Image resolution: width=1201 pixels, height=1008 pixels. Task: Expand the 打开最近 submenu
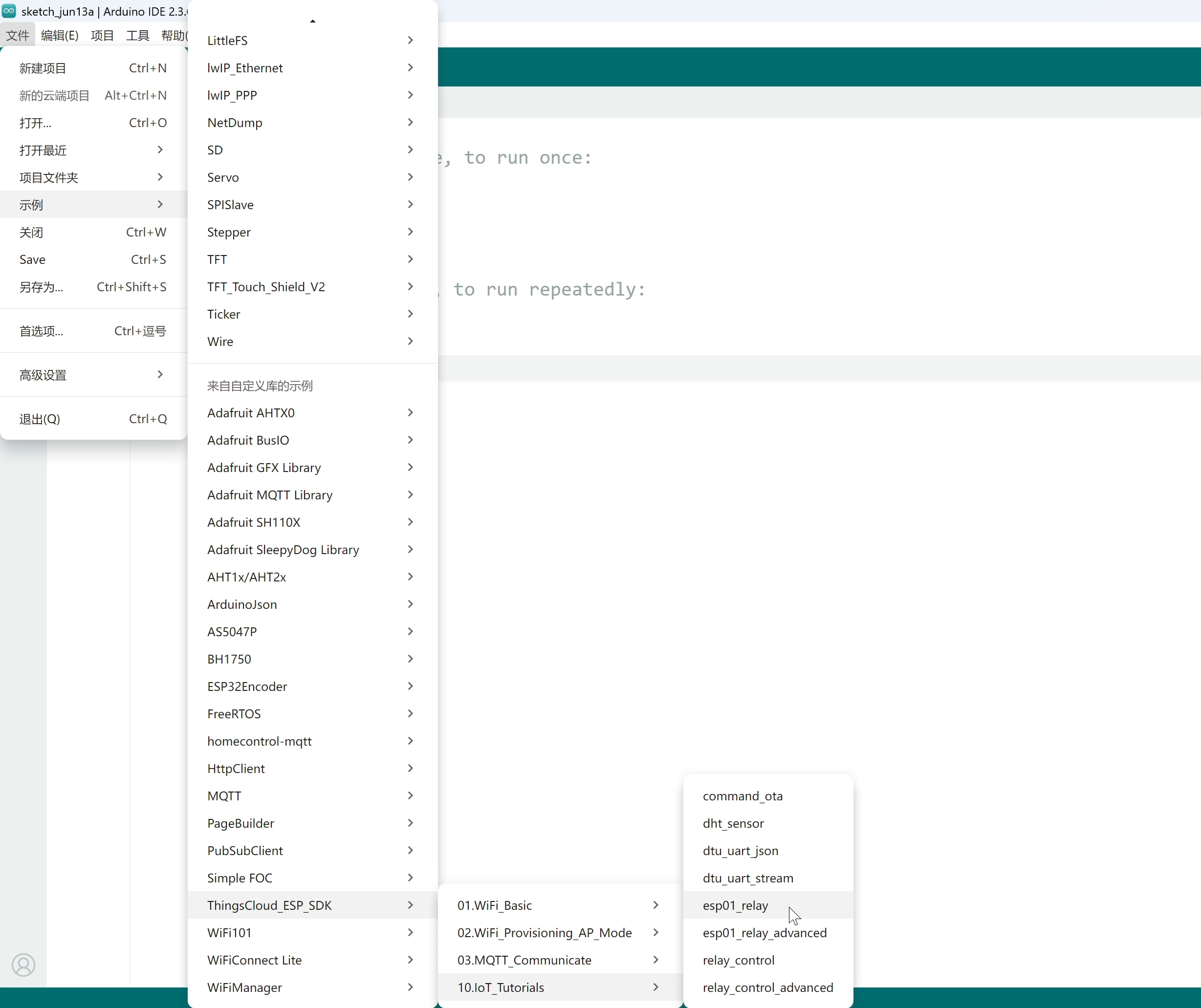coord(94,150)
